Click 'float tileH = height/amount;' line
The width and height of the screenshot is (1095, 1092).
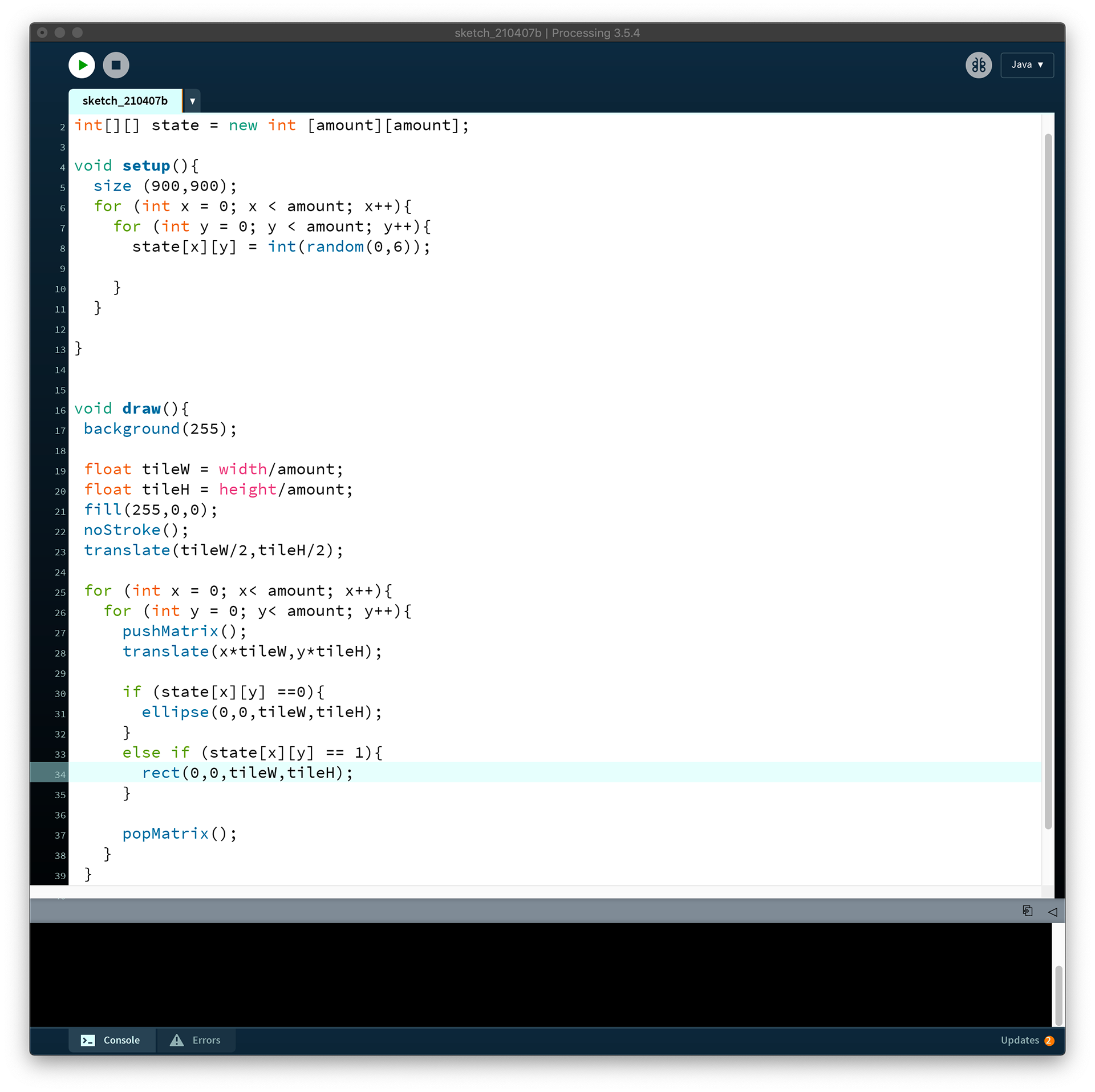[x=218, y=490]
